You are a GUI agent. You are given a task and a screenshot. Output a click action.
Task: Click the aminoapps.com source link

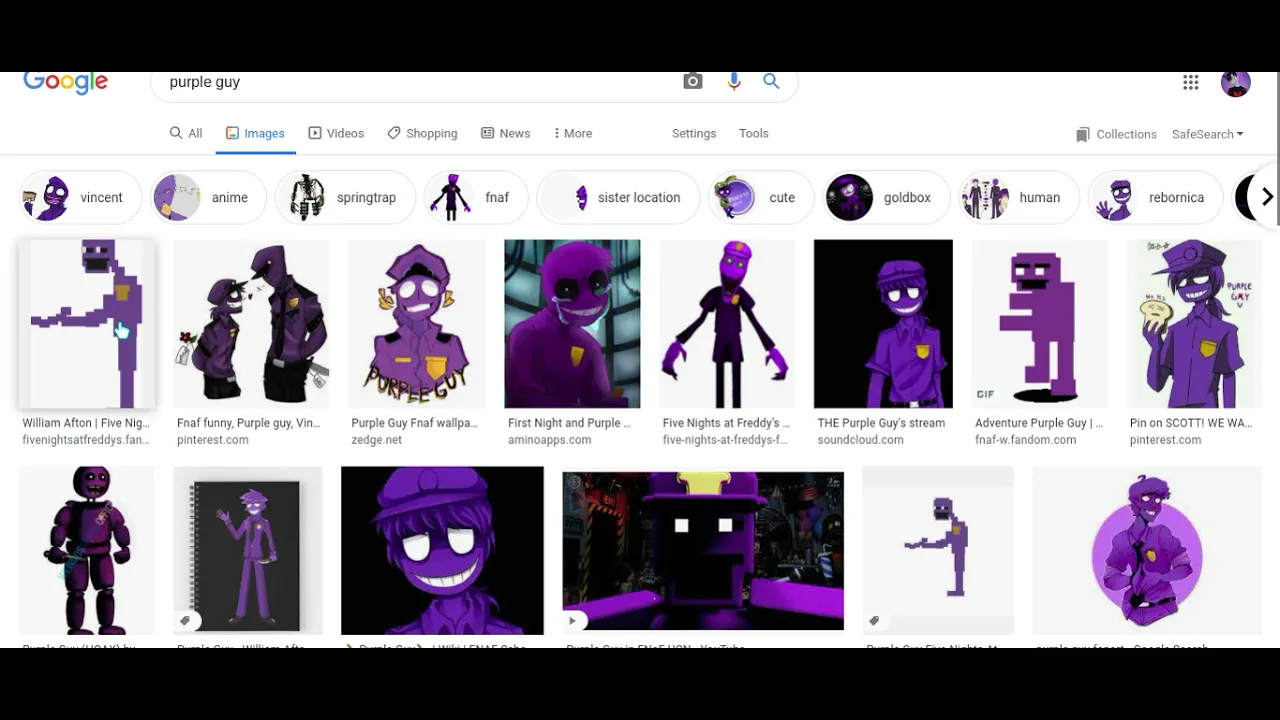[x=550, y=440]
